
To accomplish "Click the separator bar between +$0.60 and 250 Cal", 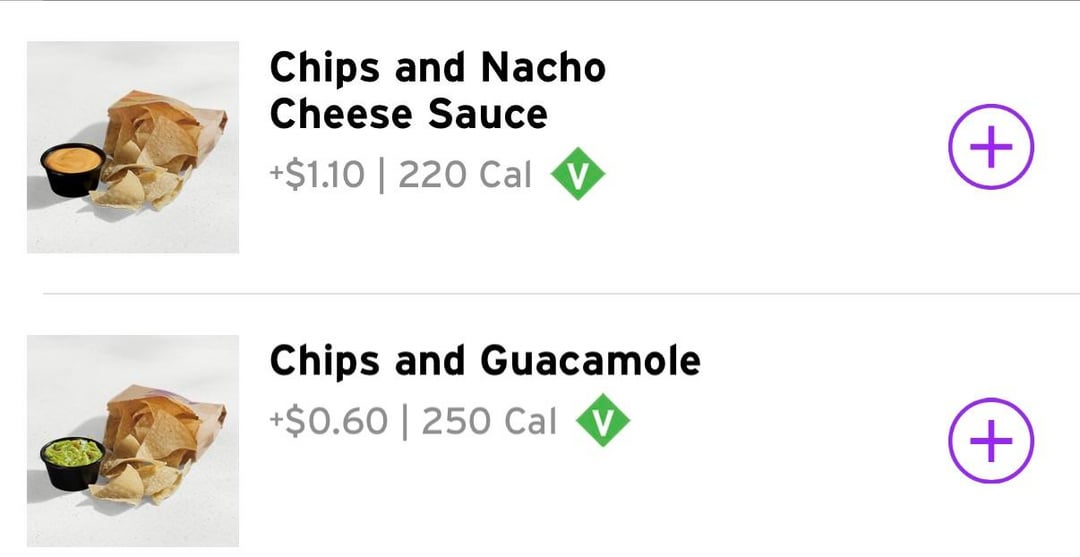I will [x=405, y=422].
